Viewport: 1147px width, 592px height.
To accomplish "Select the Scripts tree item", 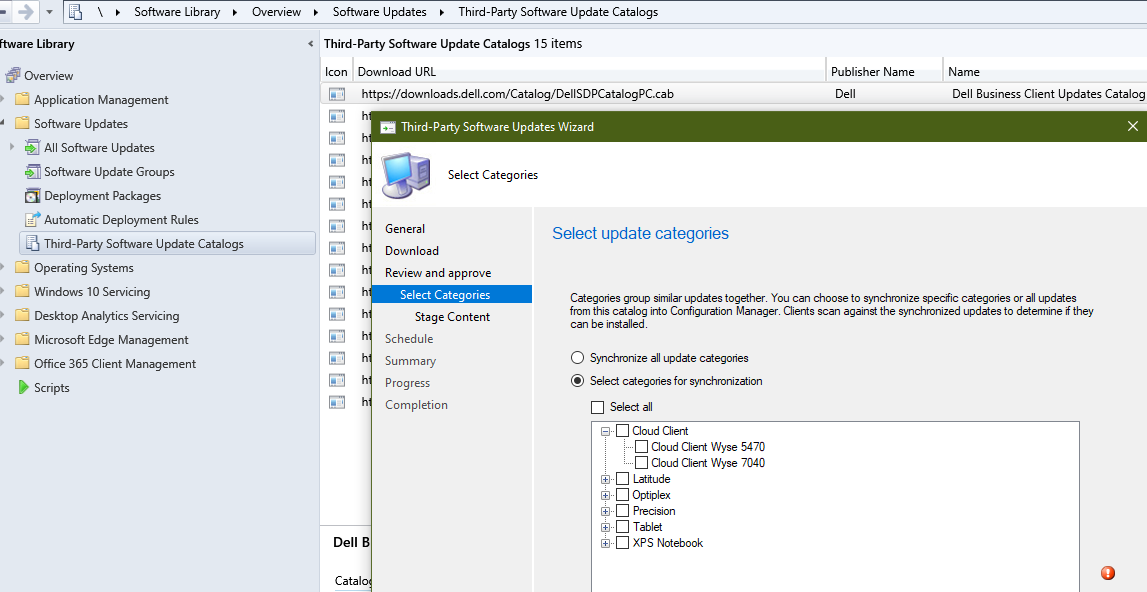I will click(51, 387).
